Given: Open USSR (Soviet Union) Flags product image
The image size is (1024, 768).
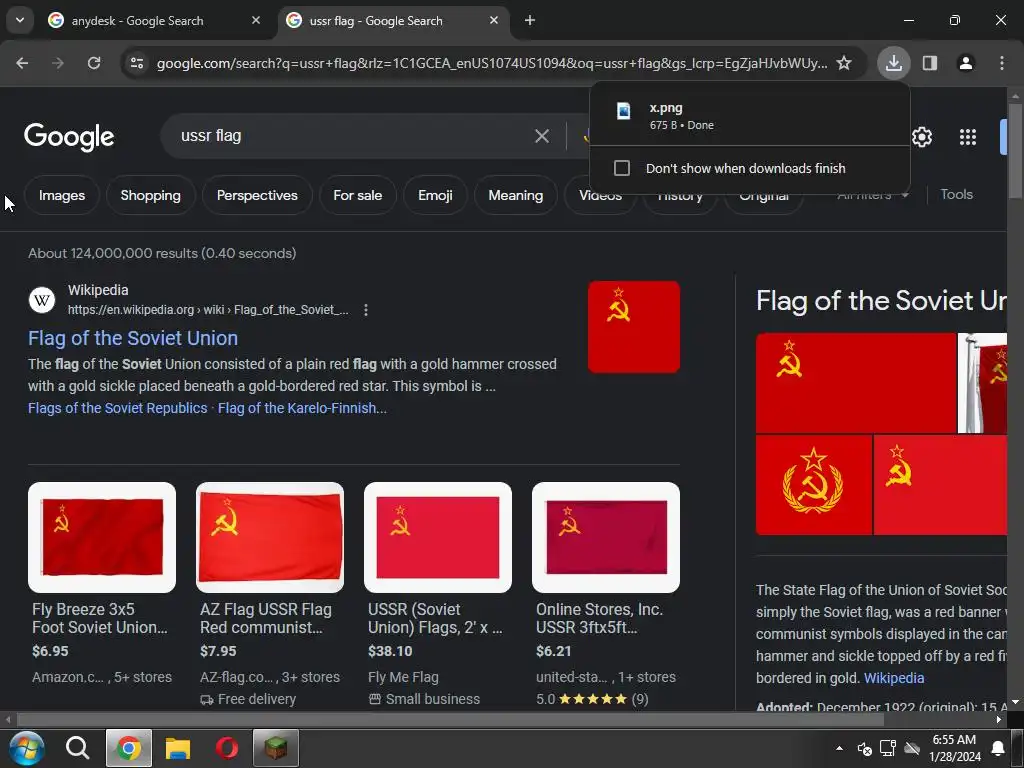Looking at the screenshot, I should 438,537.
